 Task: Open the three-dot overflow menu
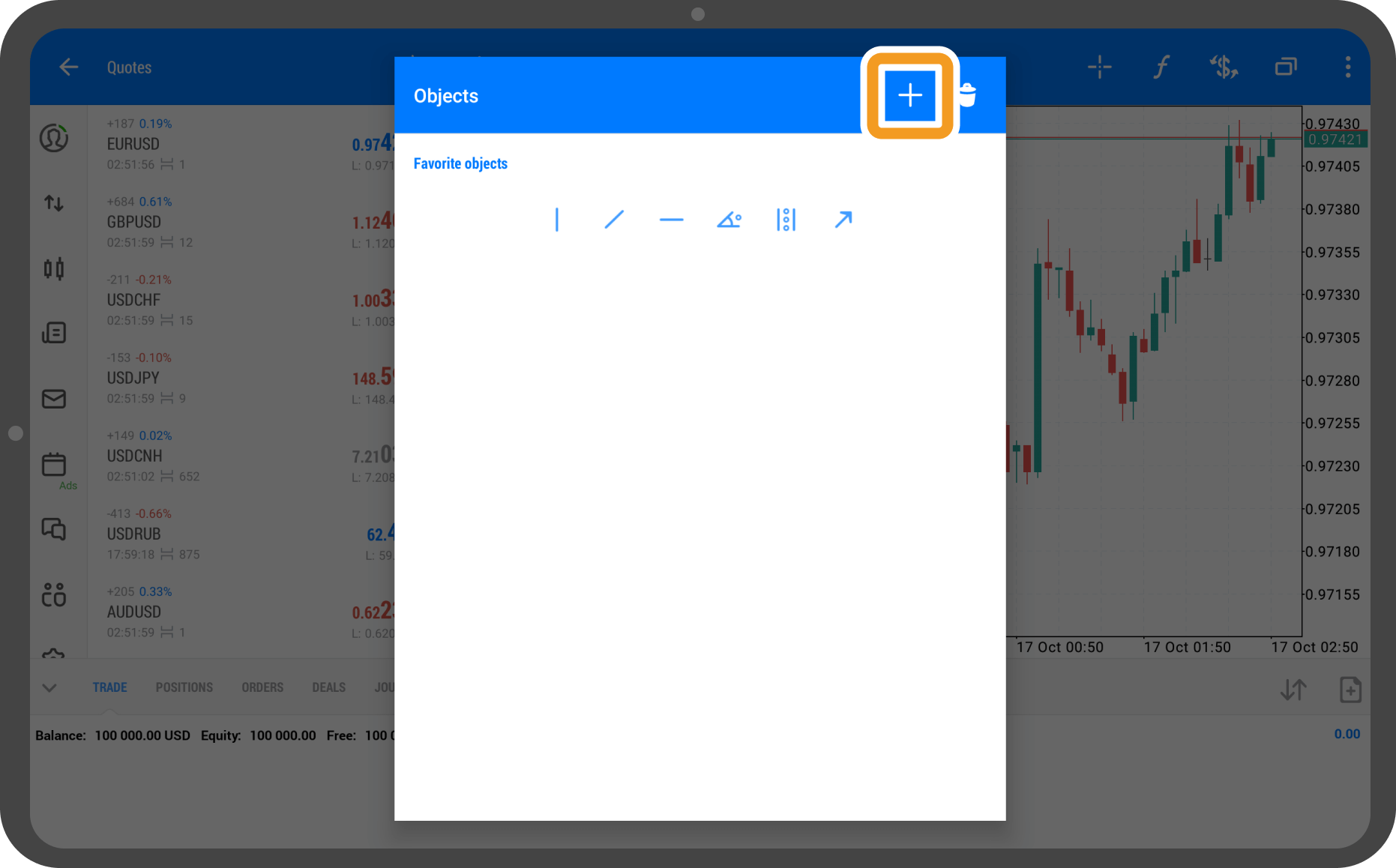[x=1347, y=67]
